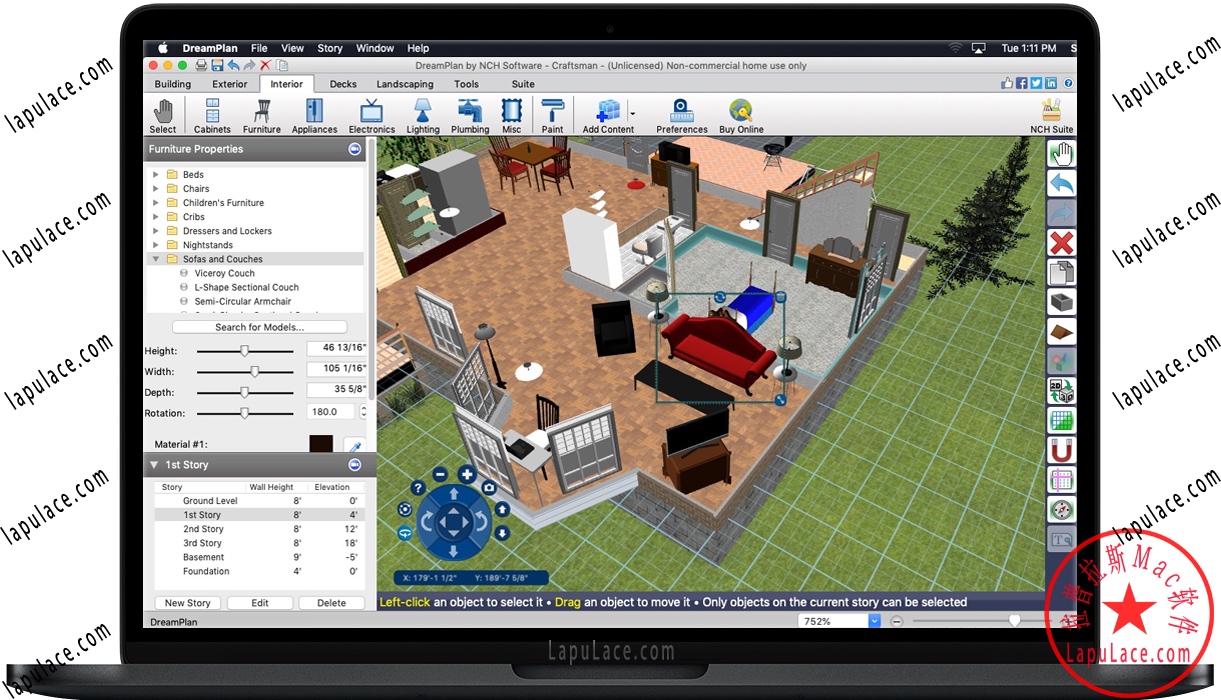Delete with the red X in right toolbar
This screenshot has width=1221, height=700.
coord(1061,242)
